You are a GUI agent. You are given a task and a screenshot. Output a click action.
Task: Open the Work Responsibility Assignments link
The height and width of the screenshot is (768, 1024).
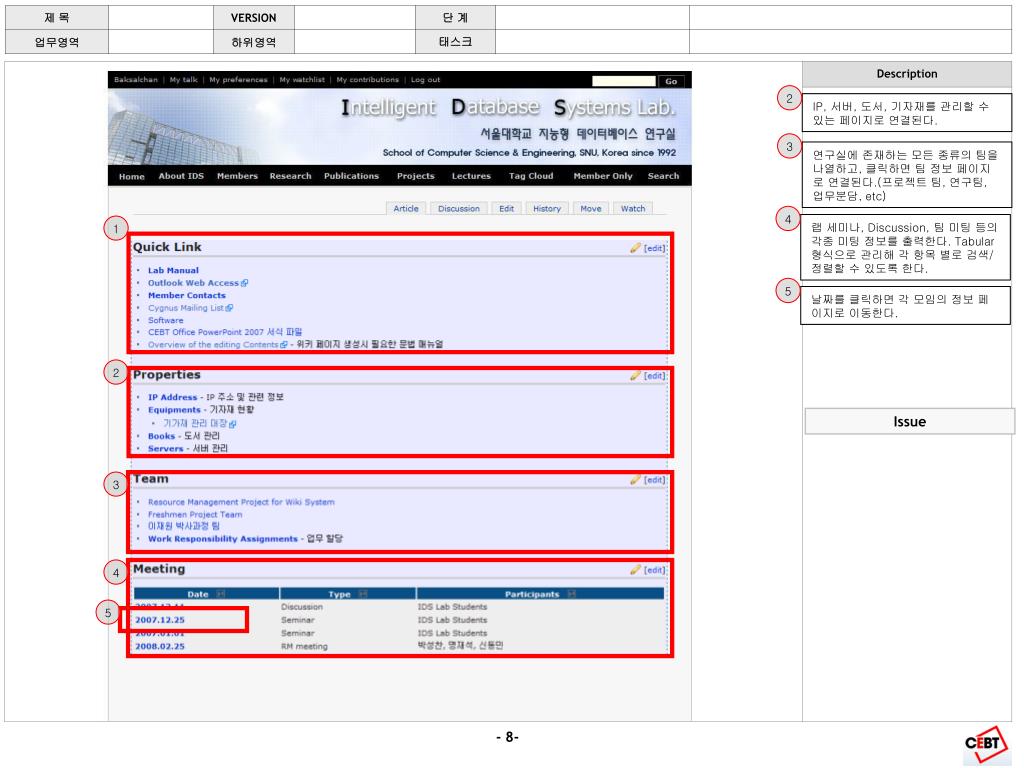coord(223,539)
